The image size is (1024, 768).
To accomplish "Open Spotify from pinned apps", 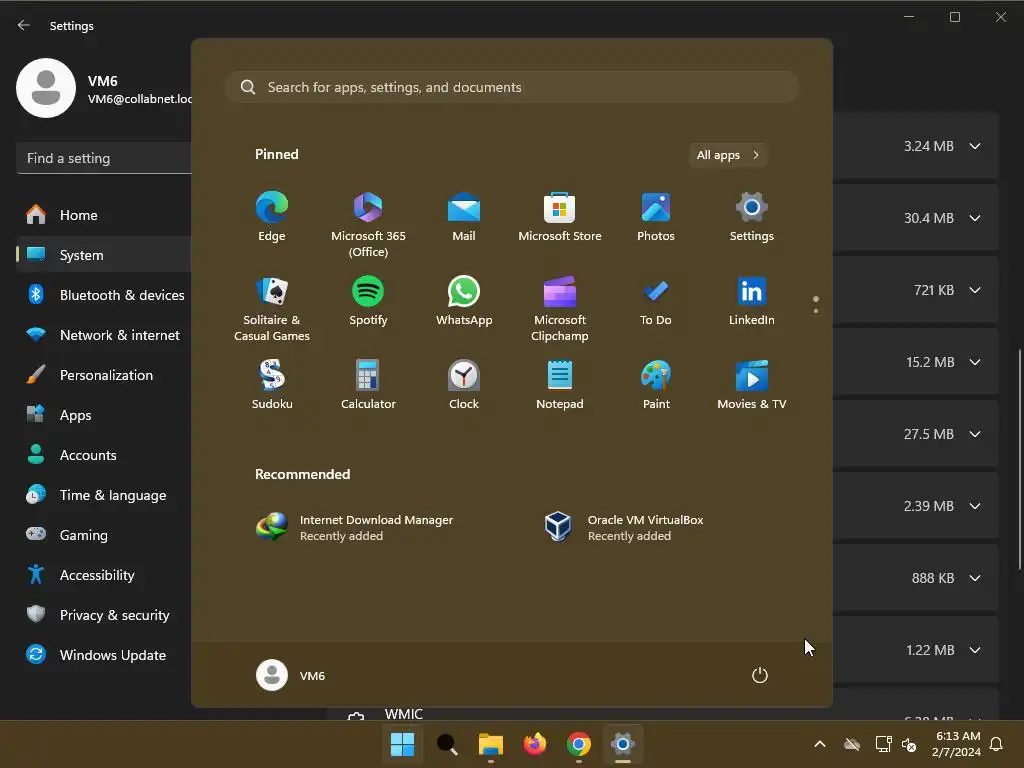I will tap(368, 302).
